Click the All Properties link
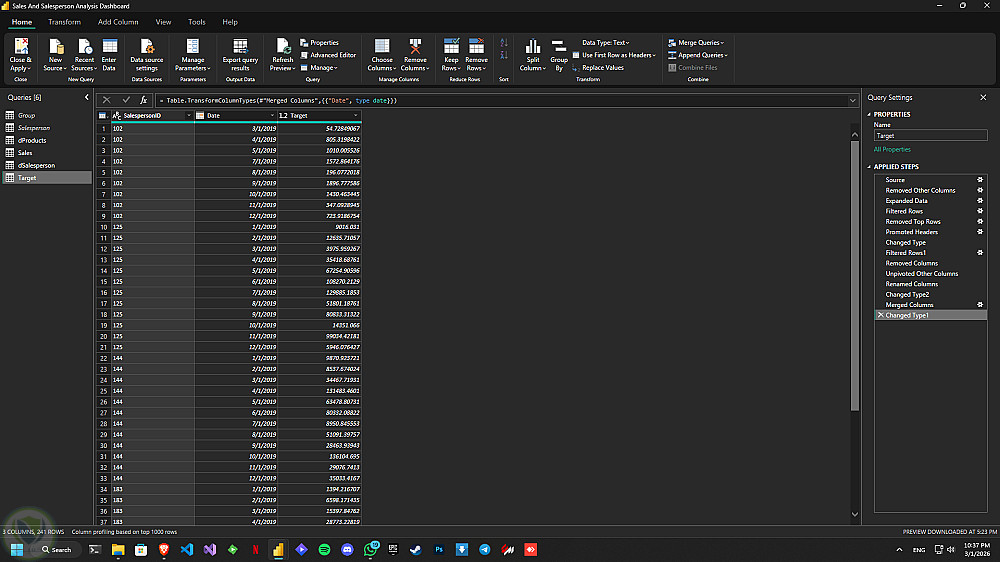 tap(892, 149)
